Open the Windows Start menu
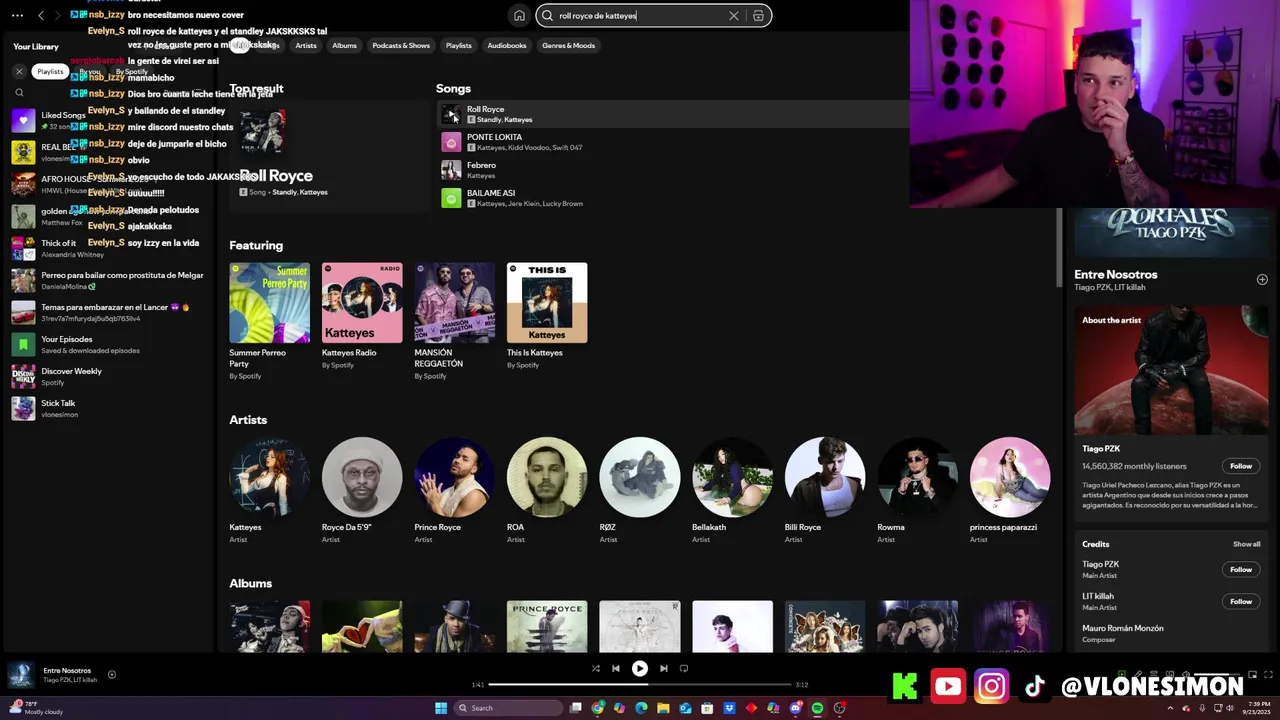 [x=441, y=708]
